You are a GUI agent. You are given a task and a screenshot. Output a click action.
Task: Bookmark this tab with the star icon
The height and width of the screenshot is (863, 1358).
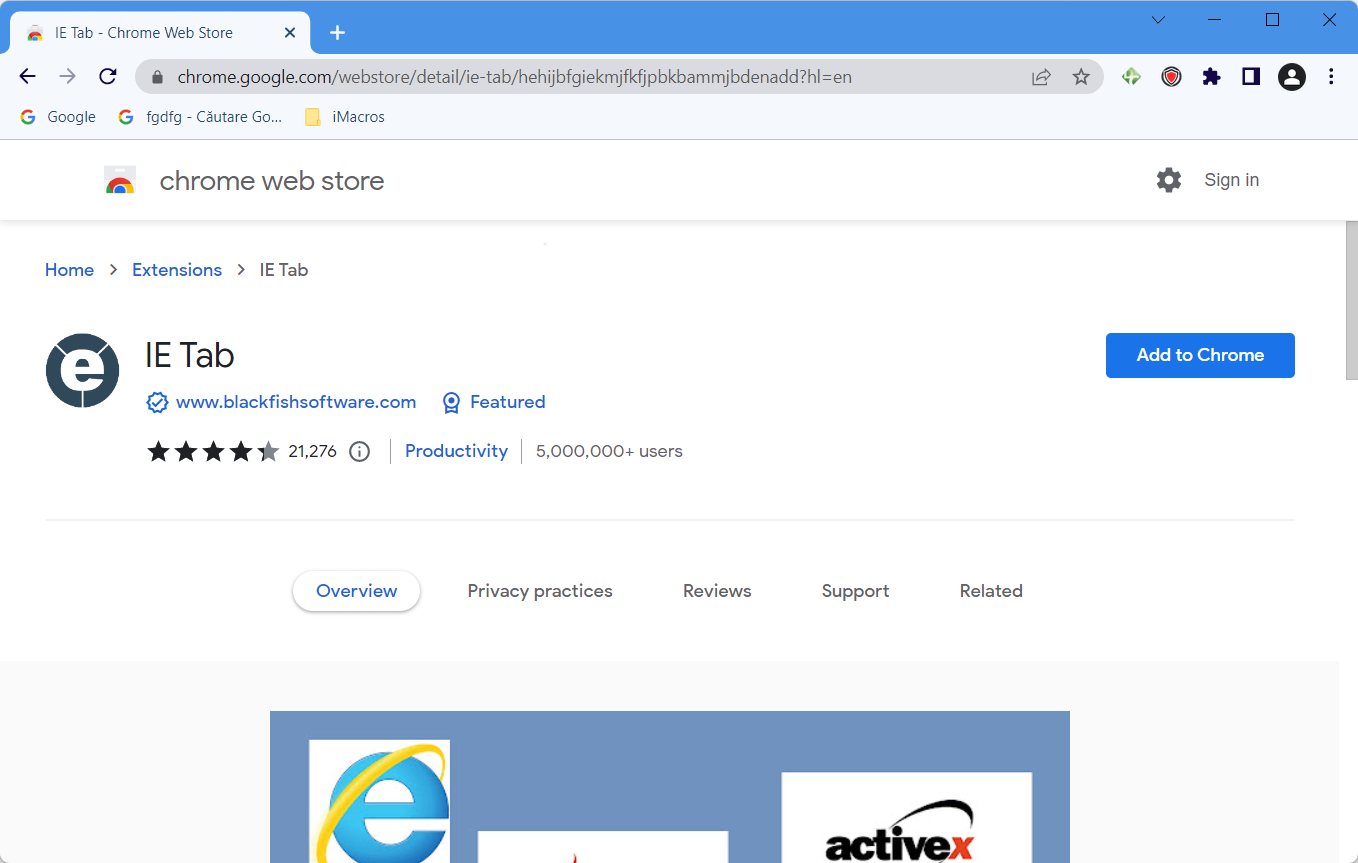coord(1081,76)
